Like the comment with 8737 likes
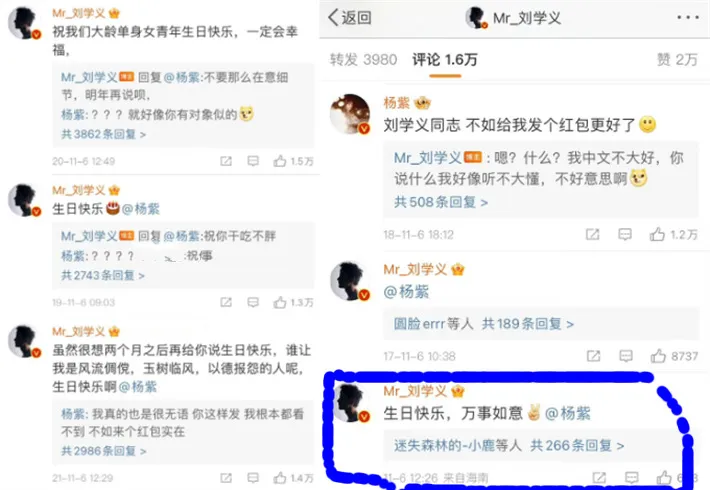710x490 pixels. point(658,356)
